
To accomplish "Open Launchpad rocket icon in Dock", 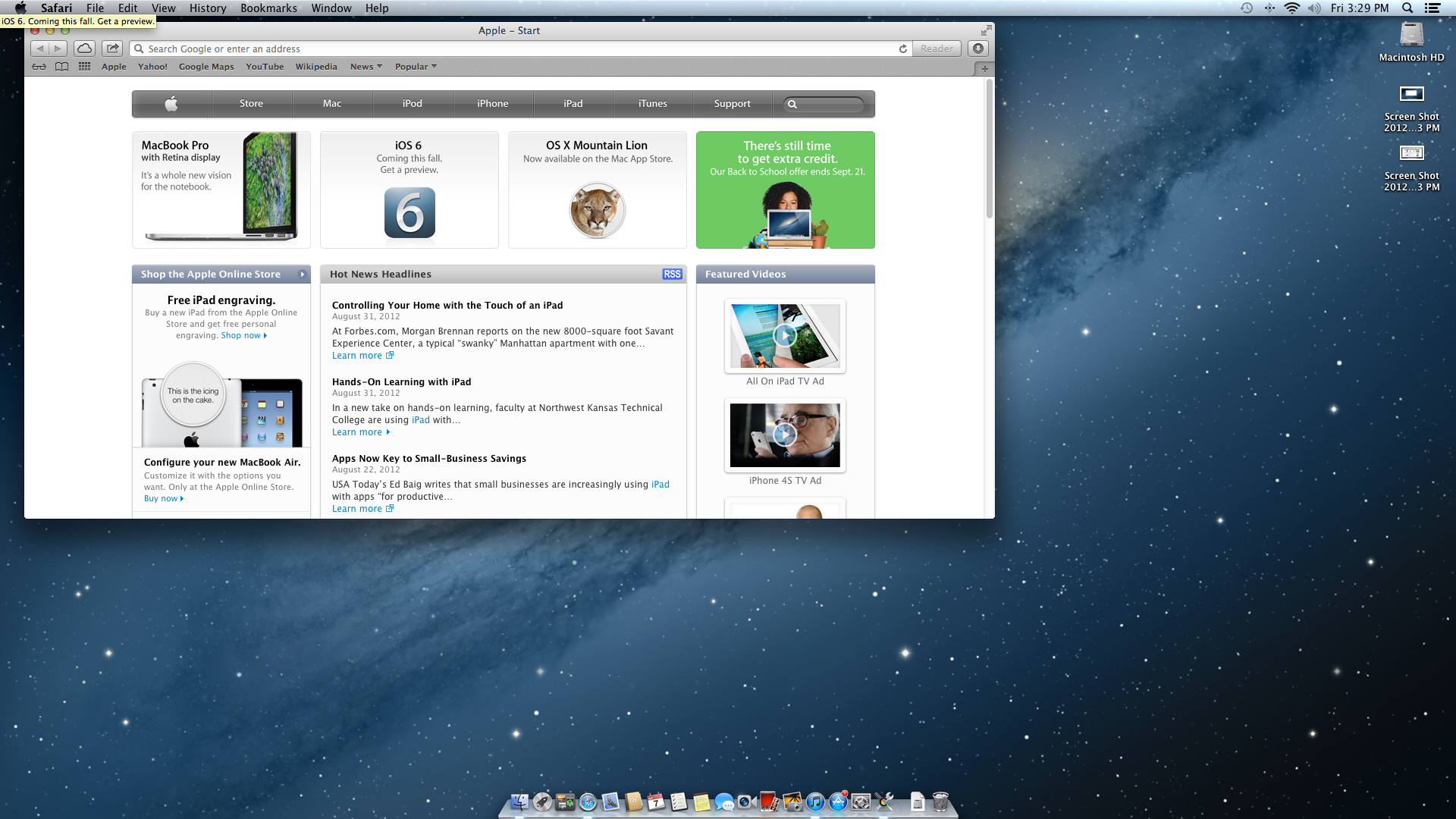I will pyautogui.click(x=542, y=802).
